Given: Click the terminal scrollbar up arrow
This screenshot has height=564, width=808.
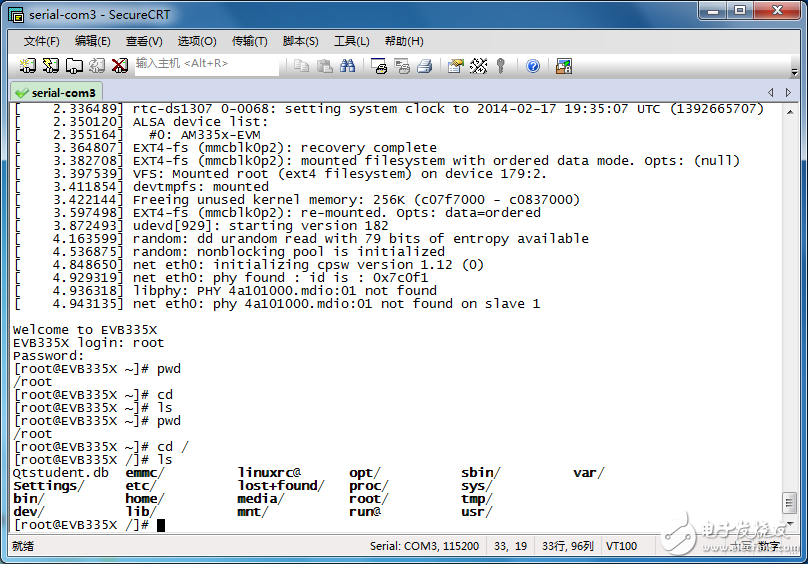Looking at the screenshot, I should coord(789,112).
